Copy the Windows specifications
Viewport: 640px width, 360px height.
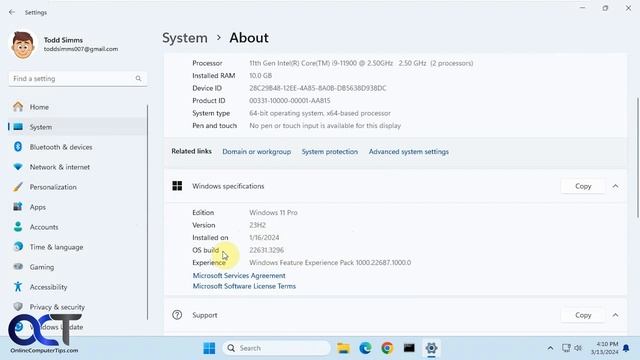point(583,186)
